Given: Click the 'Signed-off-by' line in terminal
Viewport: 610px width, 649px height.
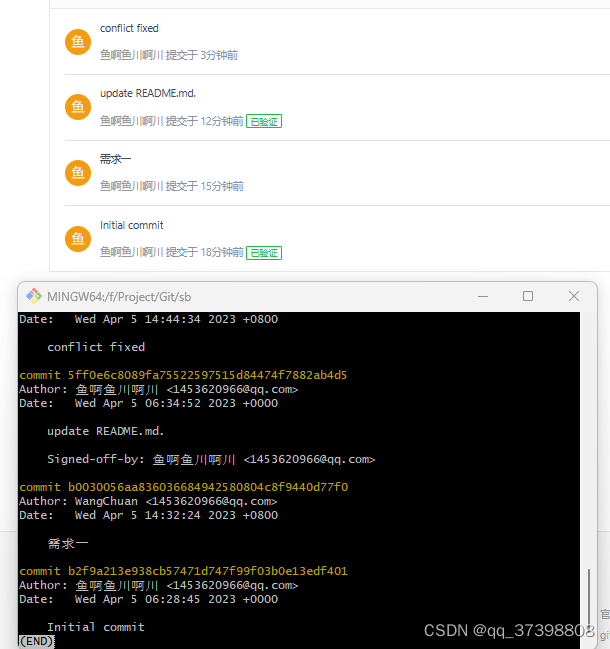Looking at the screenshot, I should [x=211, y=459].
